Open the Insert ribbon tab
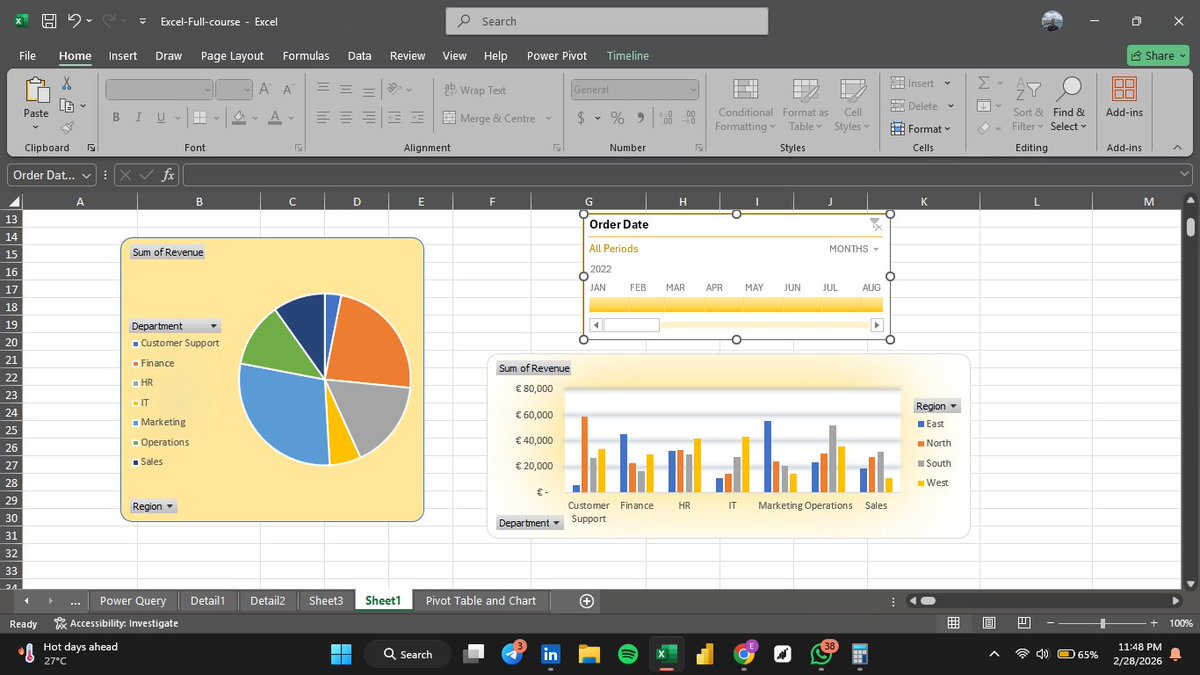This screenshot has width=1200, height=675. click(x=123, y=56)
